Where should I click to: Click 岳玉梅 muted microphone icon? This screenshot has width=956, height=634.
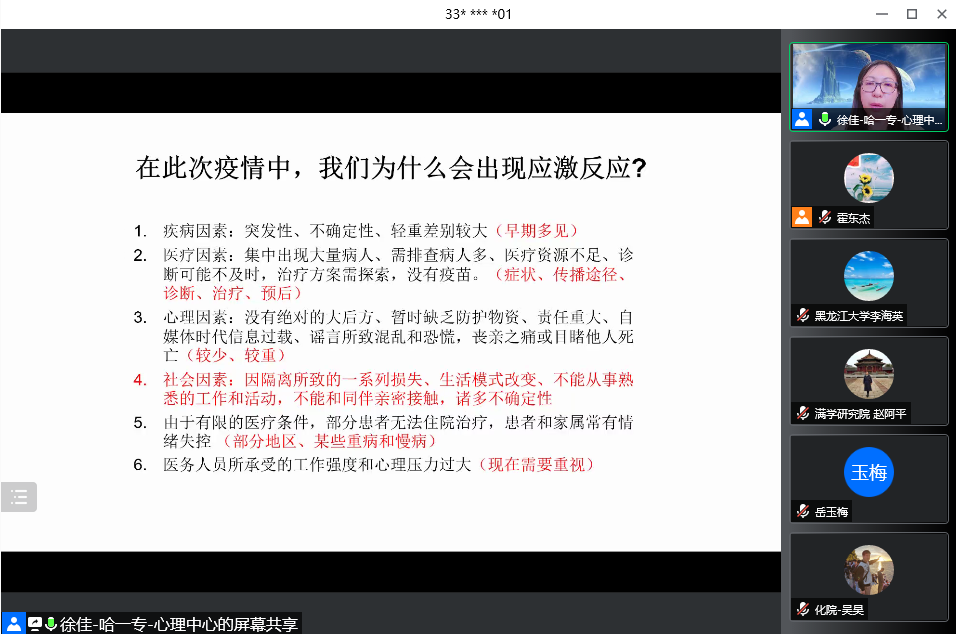pos(803,511)
